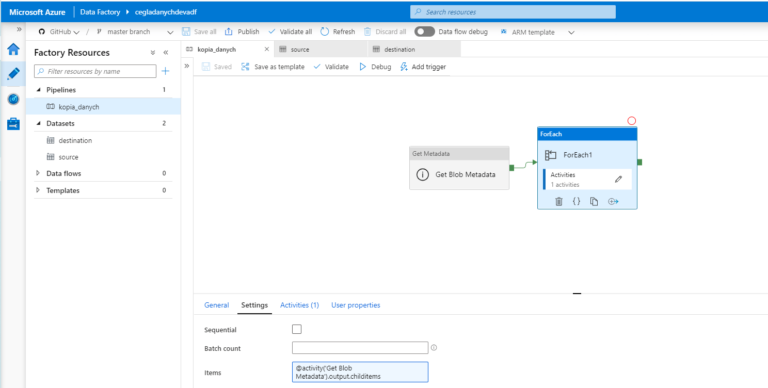Click ForEach green output connector
This screenshot has width=768, height=388.
coord(640,162)
